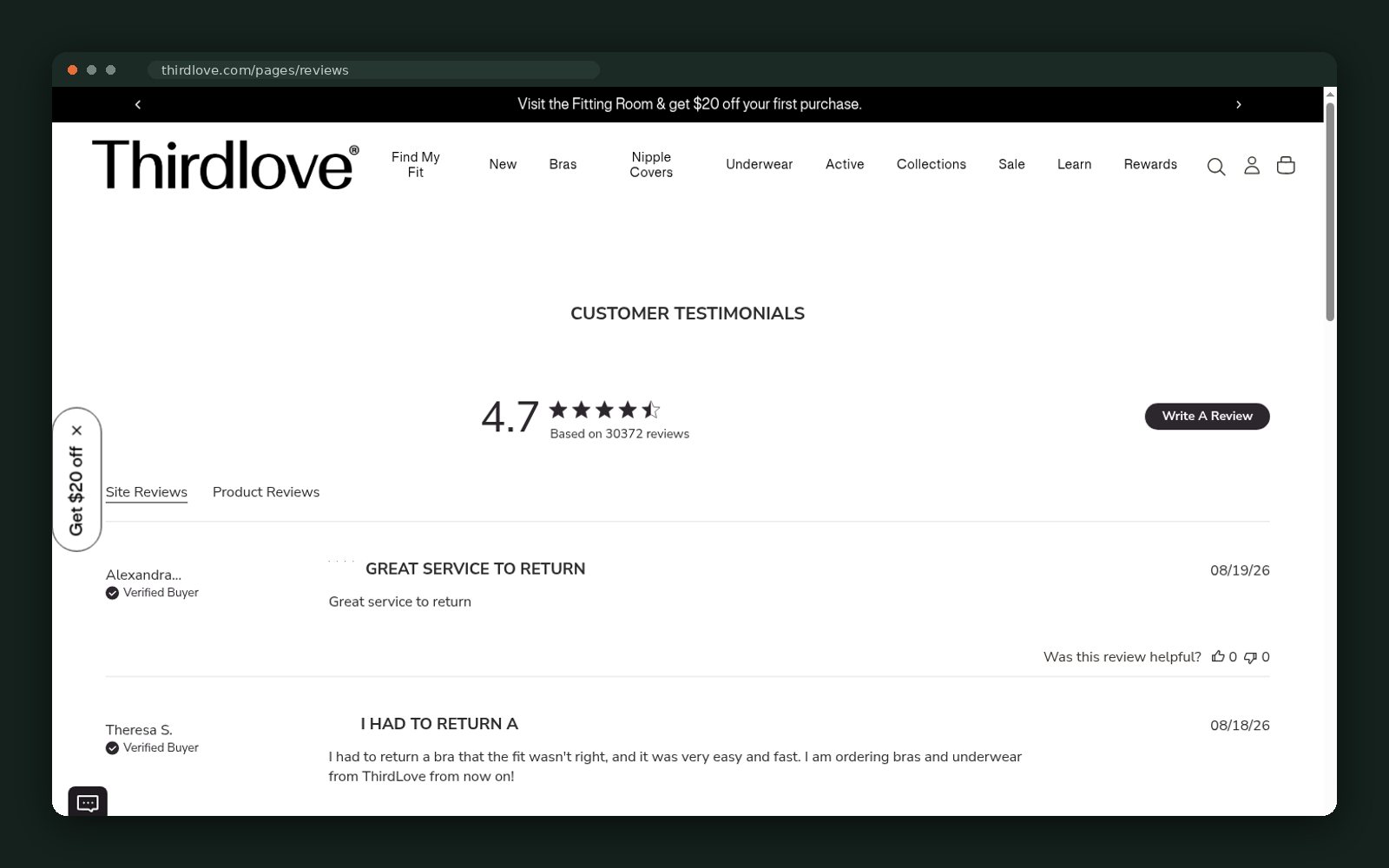
Task: Click Verified Buyer badge under Theresa
Action: pyautogui.click(x=153, y=748)
